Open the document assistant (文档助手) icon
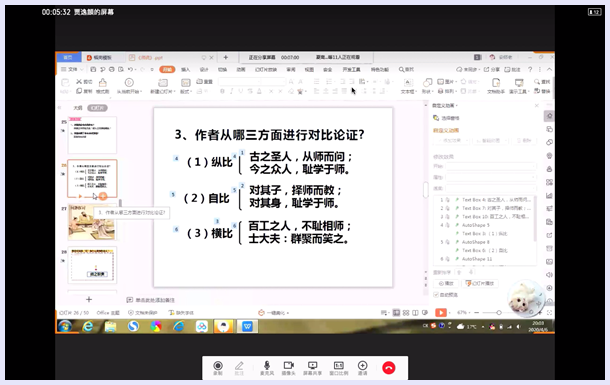 (496, 82)
